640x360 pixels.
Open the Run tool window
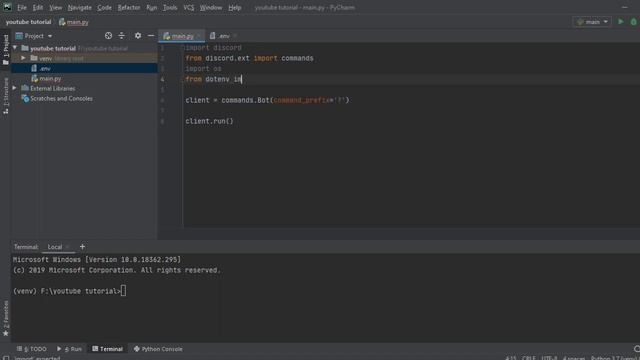point(69,349)
